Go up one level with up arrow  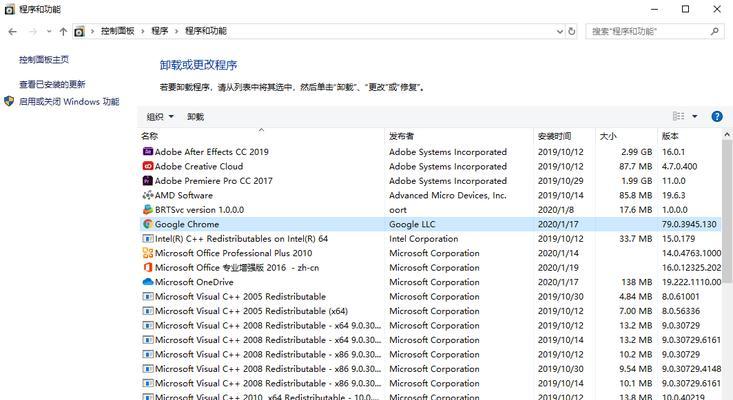[63, 31]
